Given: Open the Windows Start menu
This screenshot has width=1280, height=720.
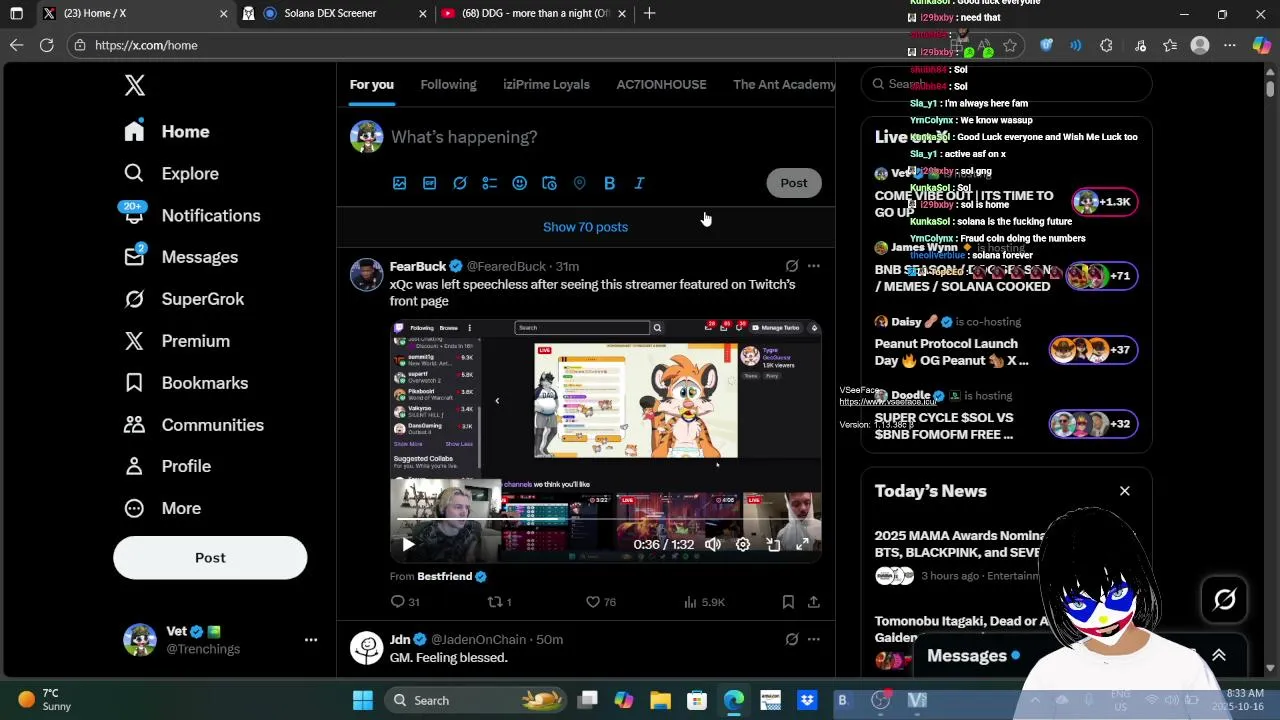Looking at the screenshot, I should click(x=363, y=700).
